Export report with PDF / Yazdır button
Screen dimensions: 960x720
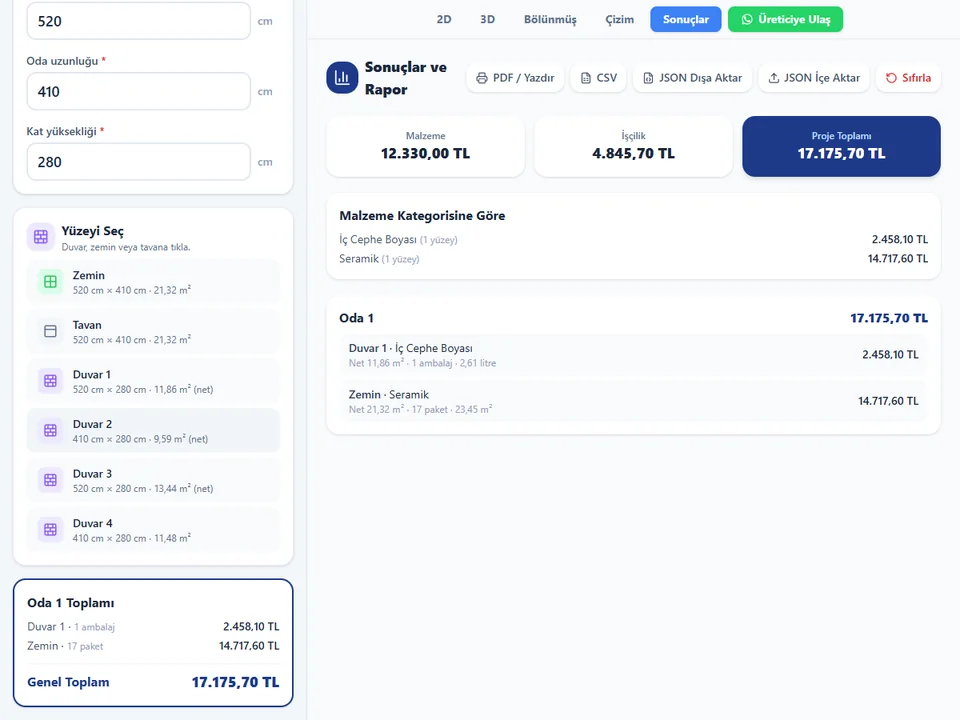(x=515, y=78)
